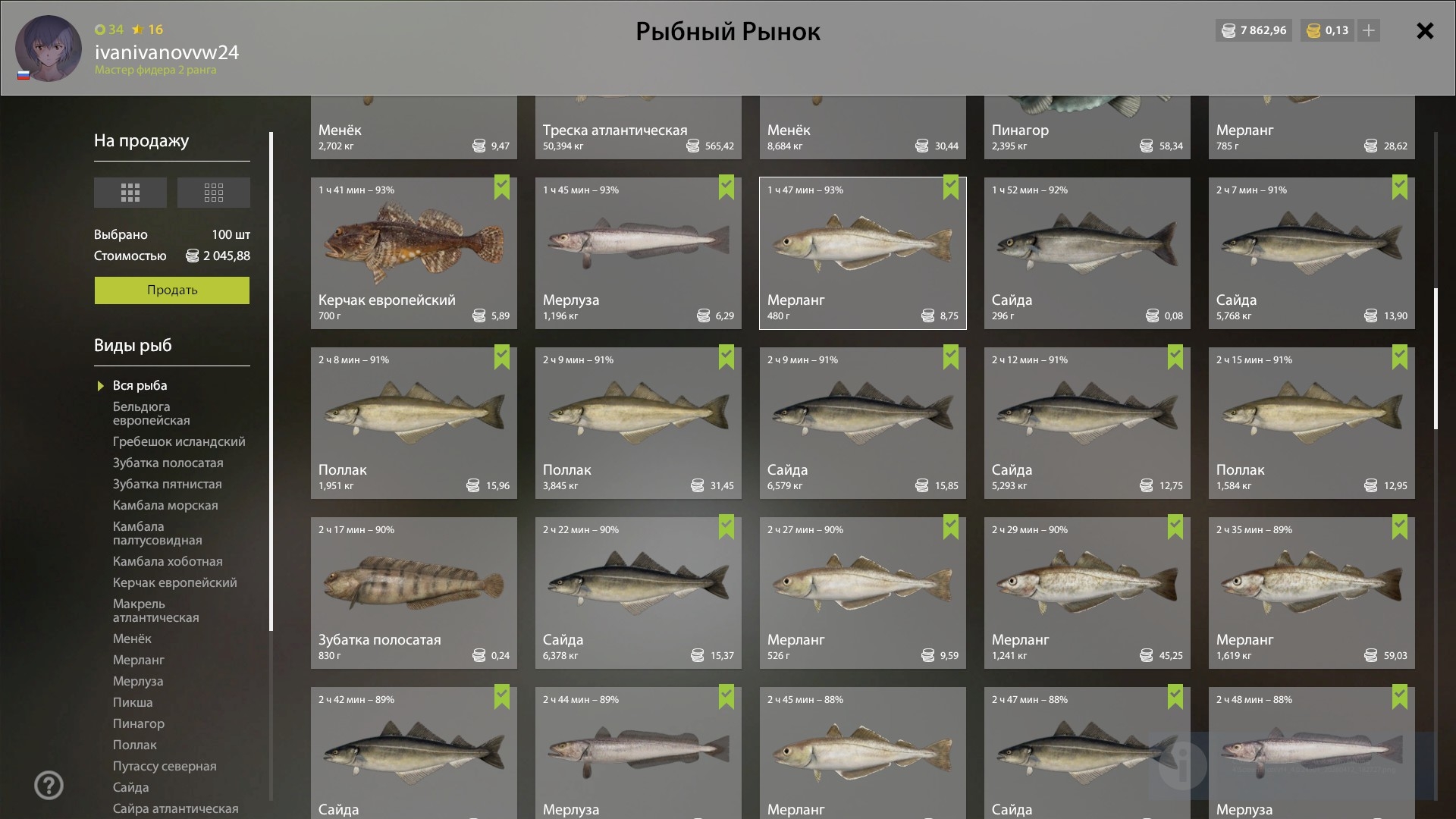Filter by Камбала морская

165,505
